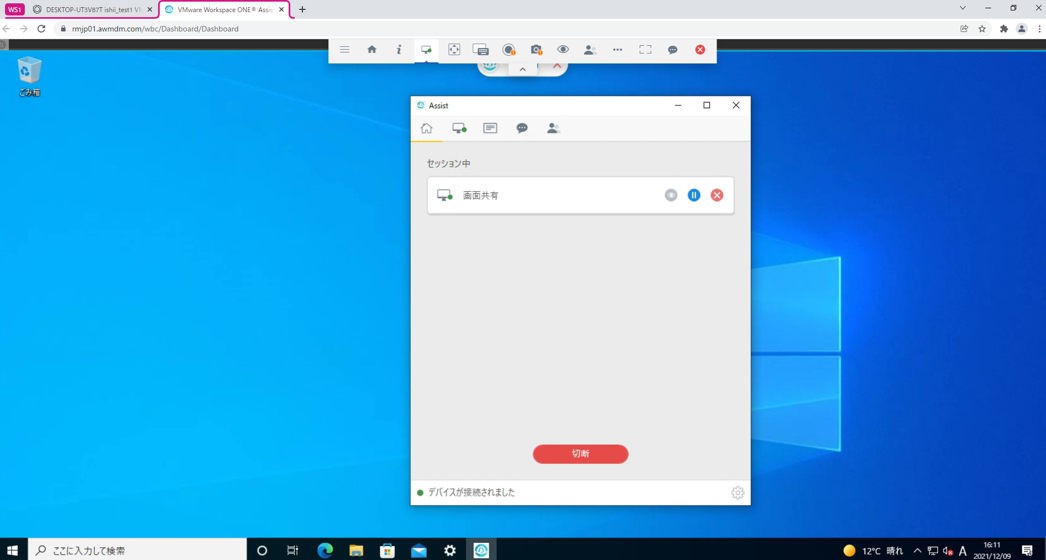Open Windows Settings from the remote taskbar gear
Image resolution: width=1046 pixels, height=560 pixels.
tap(450, 551)
